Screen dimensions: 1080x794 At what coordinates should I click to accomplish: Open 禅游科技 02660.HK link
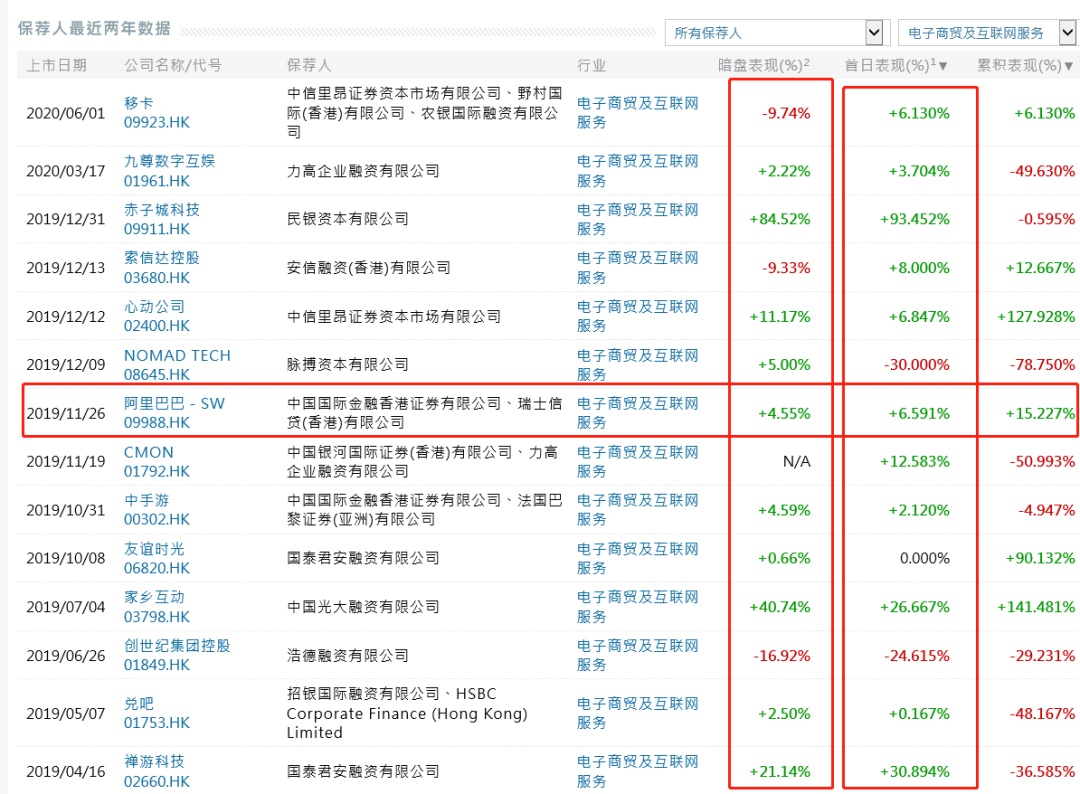coord(156,771)
